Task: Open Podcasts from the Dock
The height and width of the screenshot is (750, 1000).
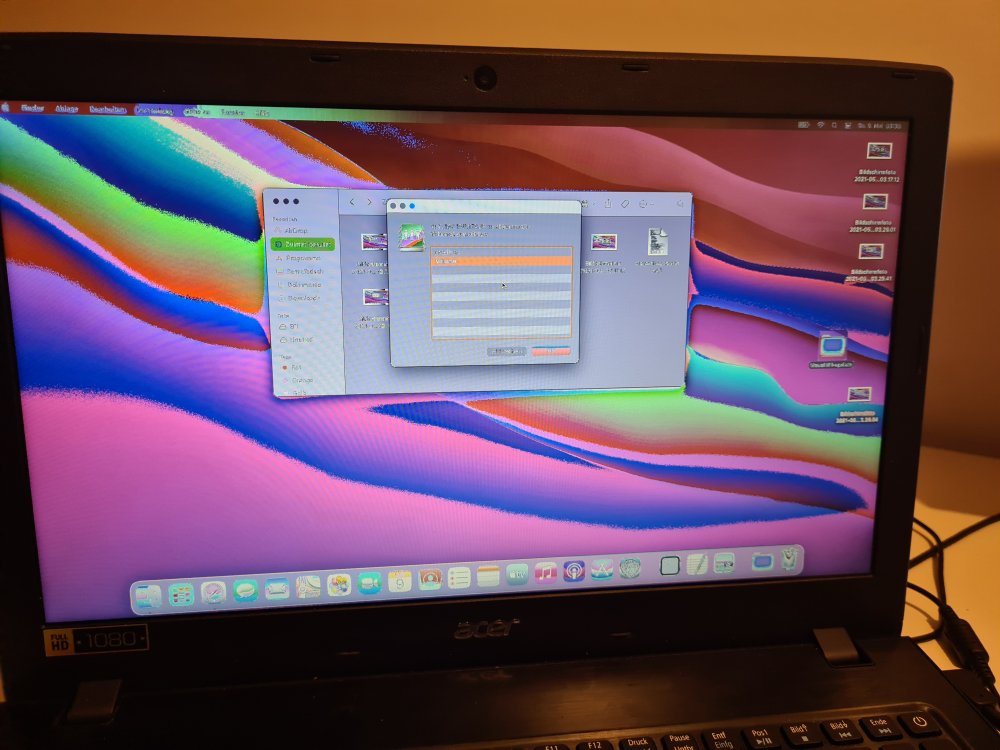Action: coord(573,571)
